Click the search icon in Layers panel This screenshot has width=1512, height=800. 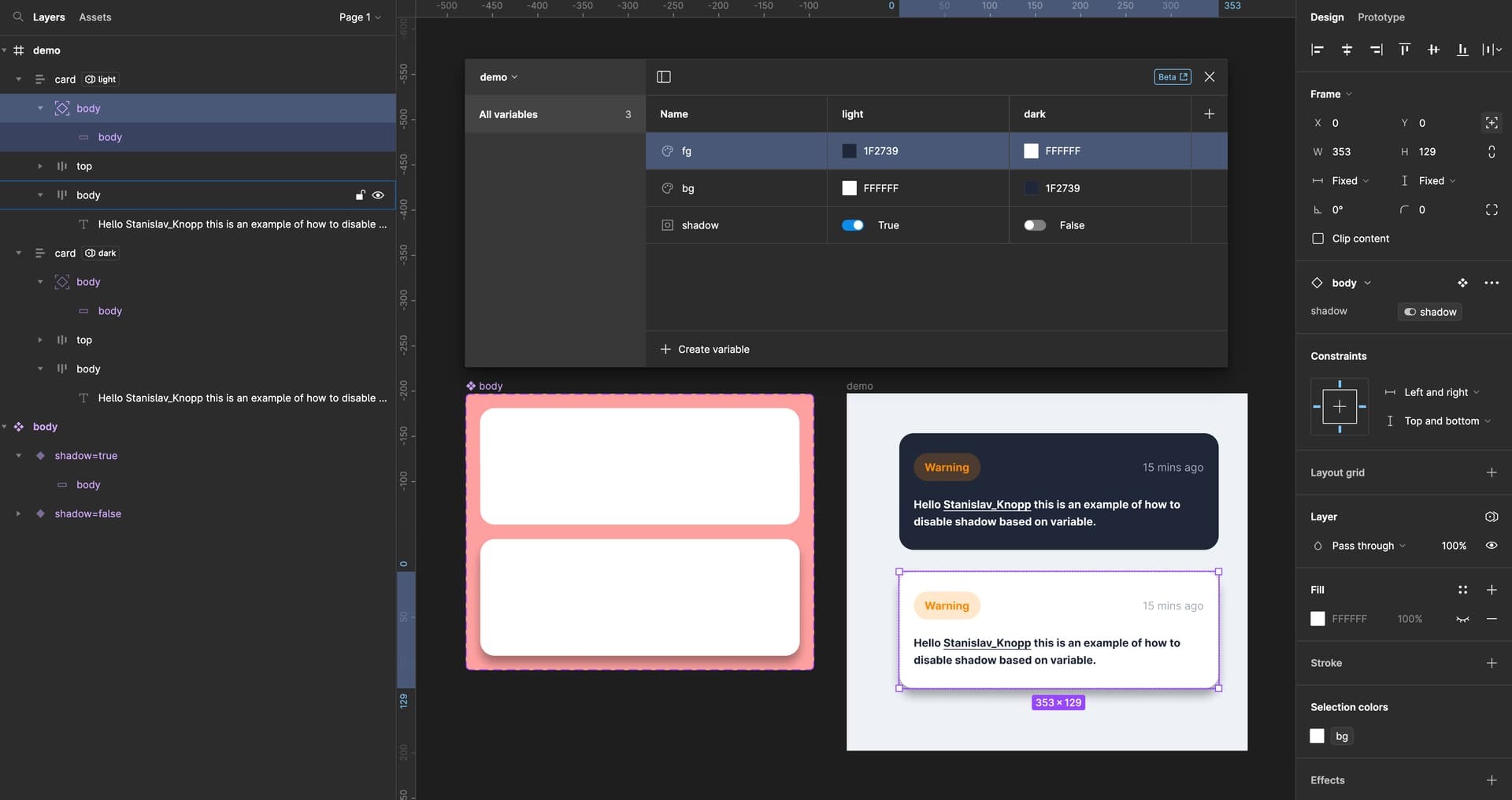coord(18,17)
